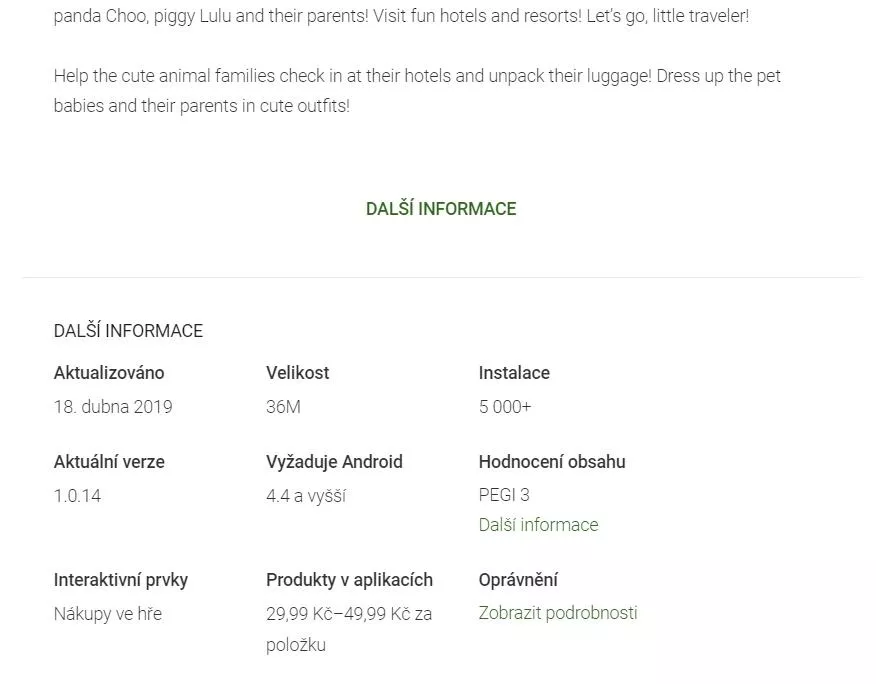Screen dimensions: 876x684
Task: Open the Další informace link under PEGI 3
Action: [538, 525]
